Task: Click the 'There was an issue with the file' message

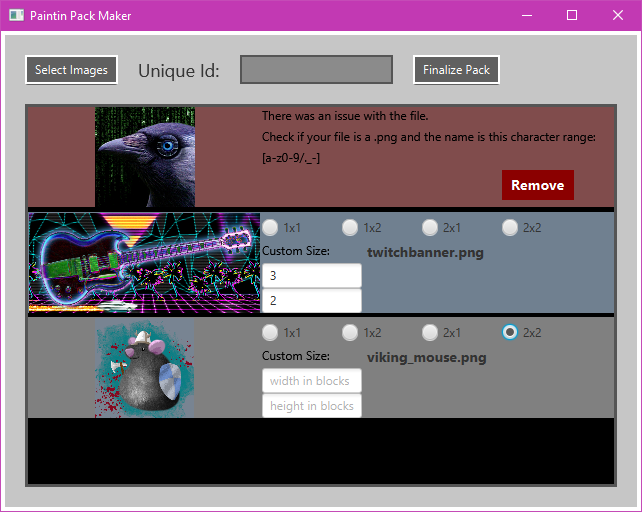Action: coord(345,116)
